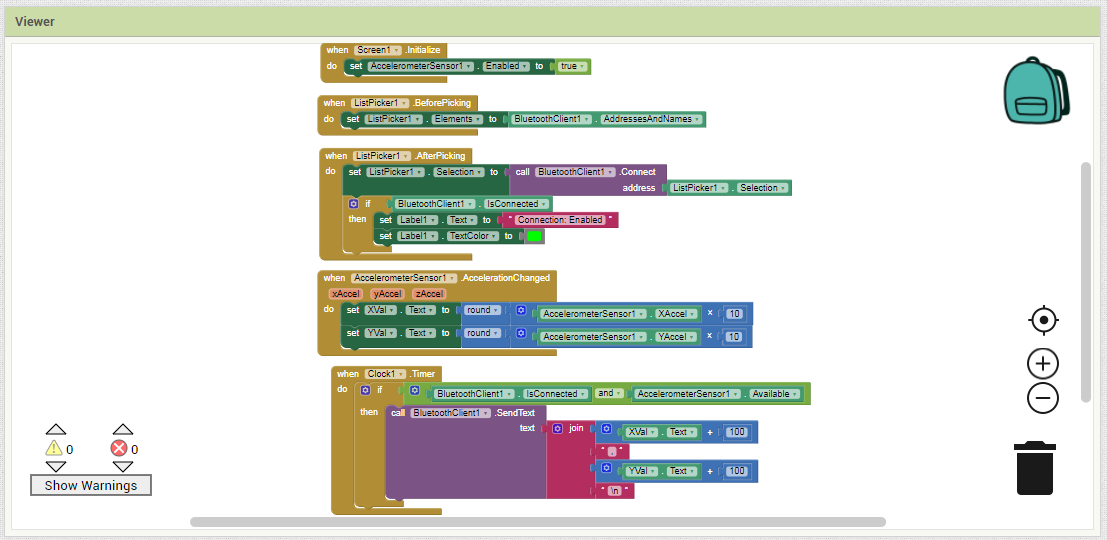The width and height of the screenshot is (1107, 540).
Task: Click down arrow below error counter
Action: click(x=123, y=467)
